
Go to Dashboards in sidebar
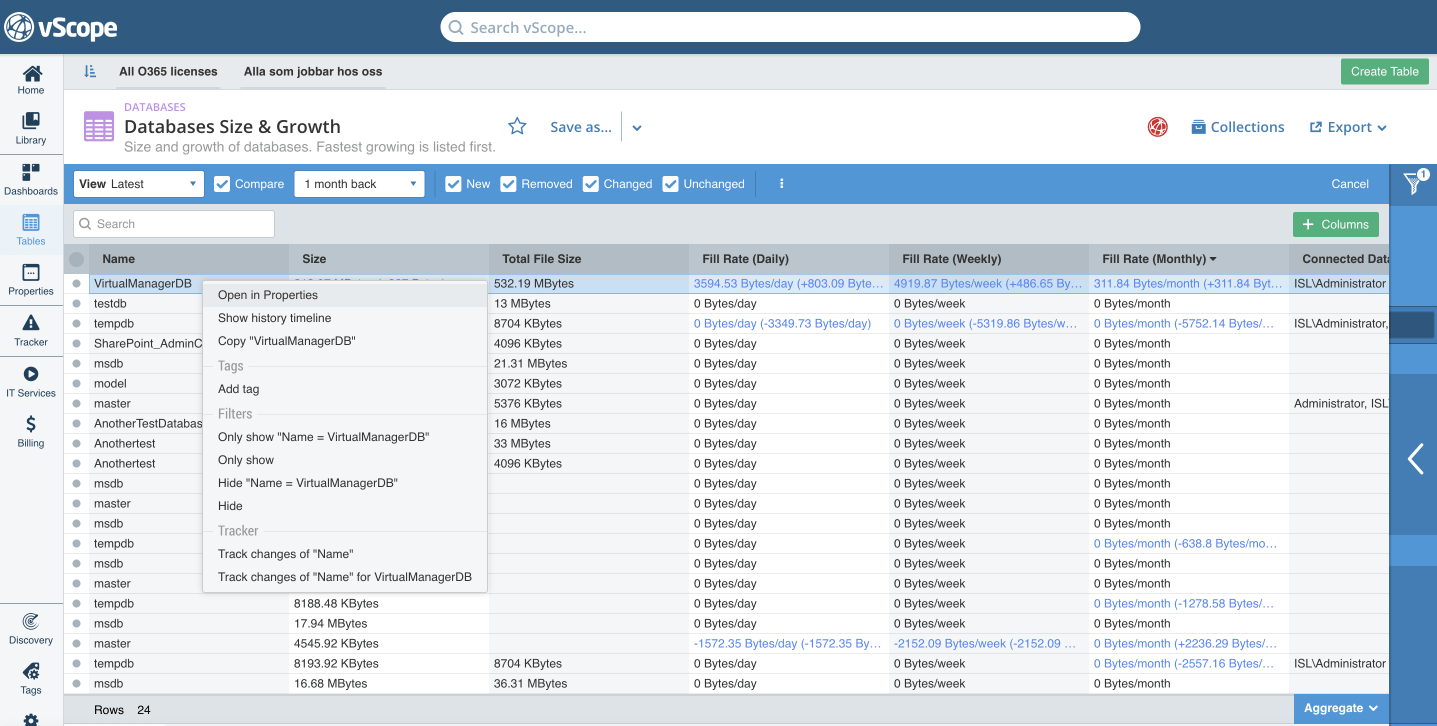31,180
